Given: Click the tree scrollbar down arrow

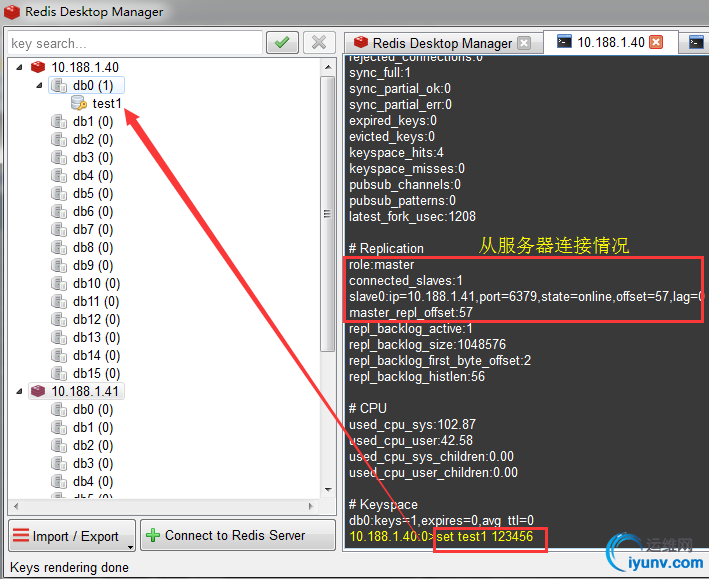Looking at the screenshot, I should tap(328, 490).
